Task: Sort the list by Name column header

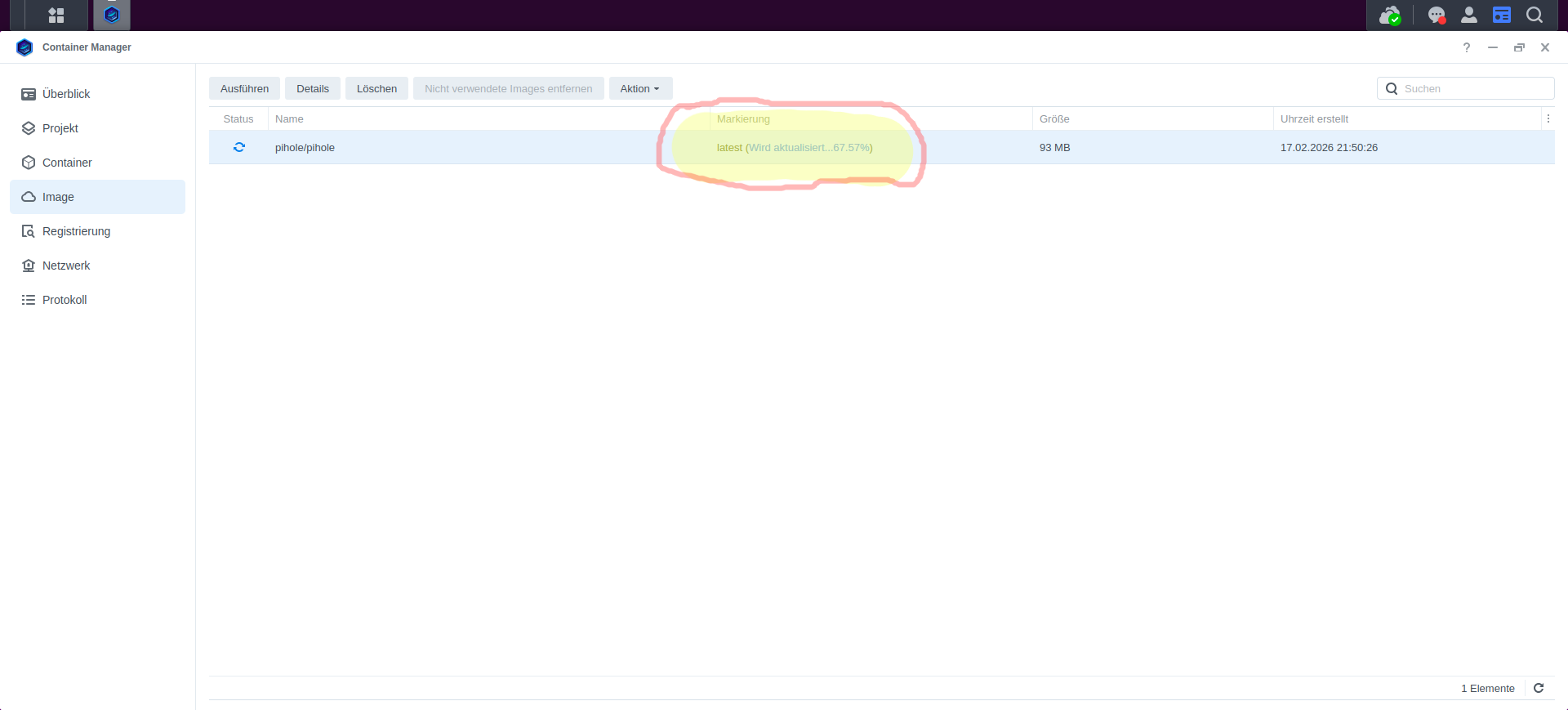Action: [x=290, y=118]
